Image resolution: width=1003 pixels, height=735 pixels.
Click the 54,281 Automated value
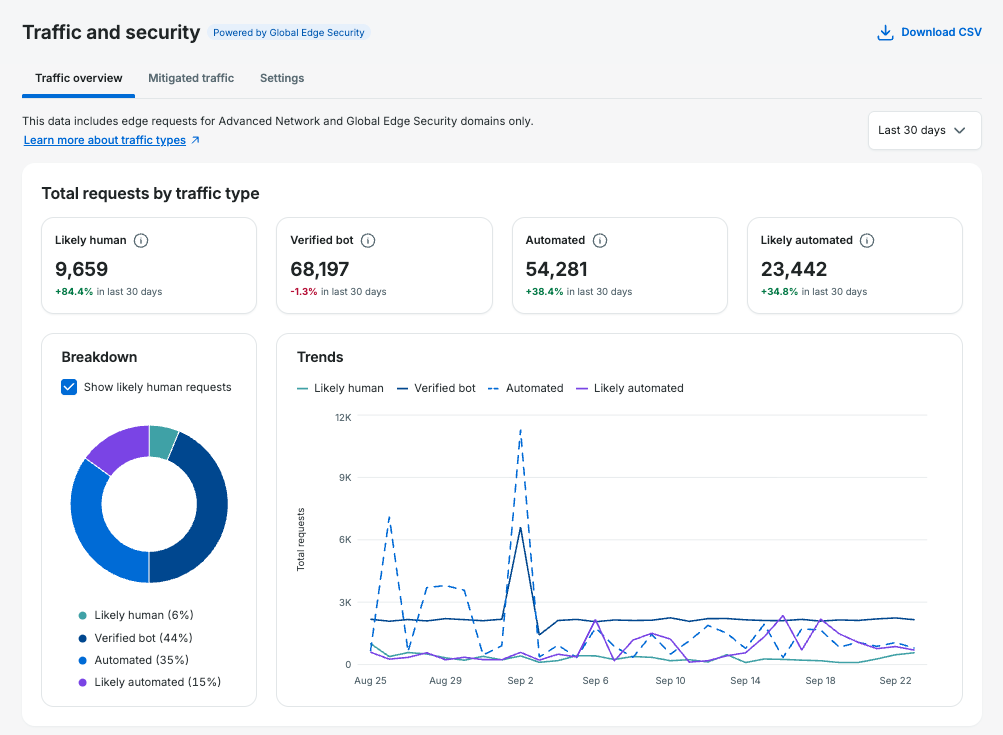557,269
